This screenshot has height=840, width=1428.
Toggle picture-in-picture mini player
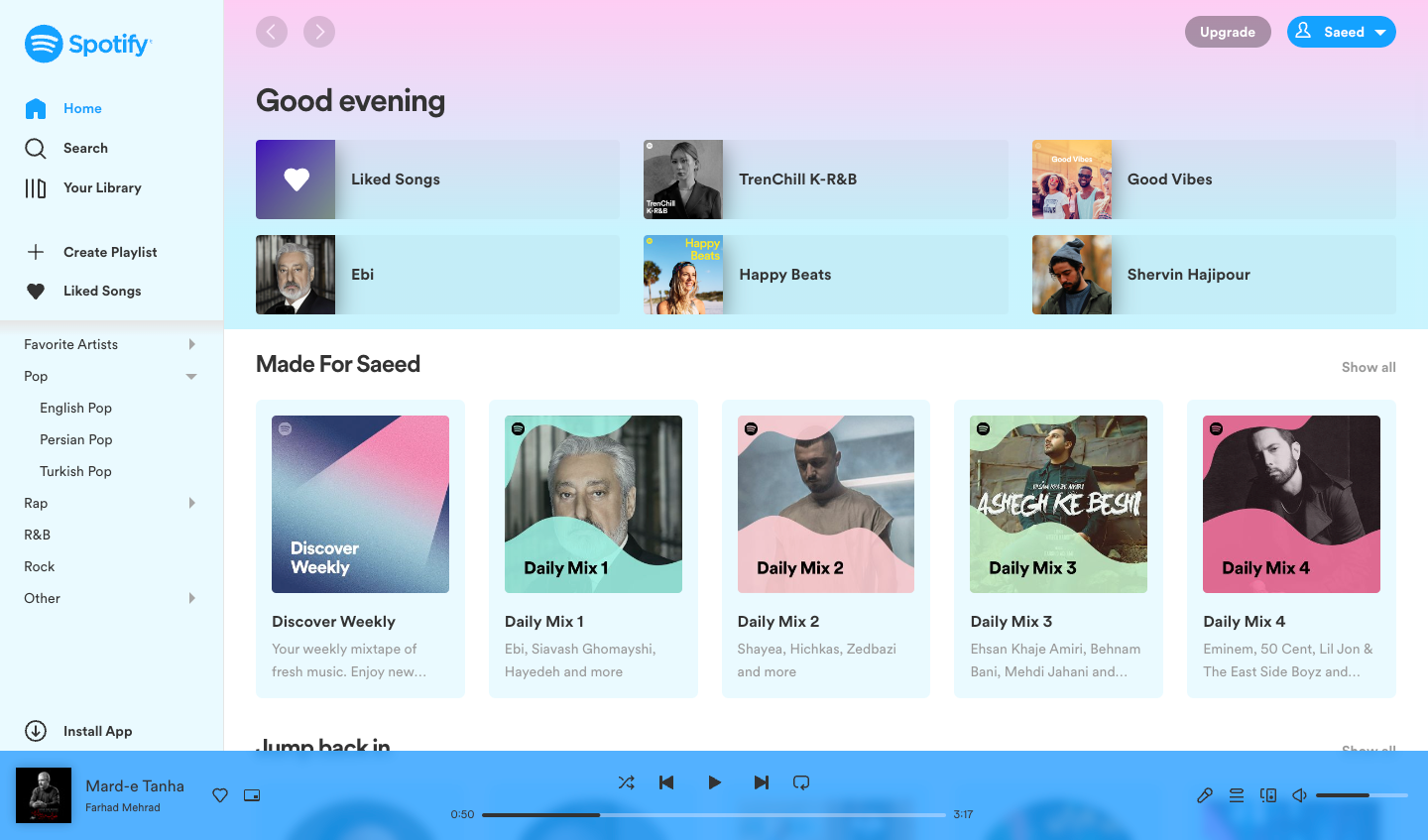252,795
